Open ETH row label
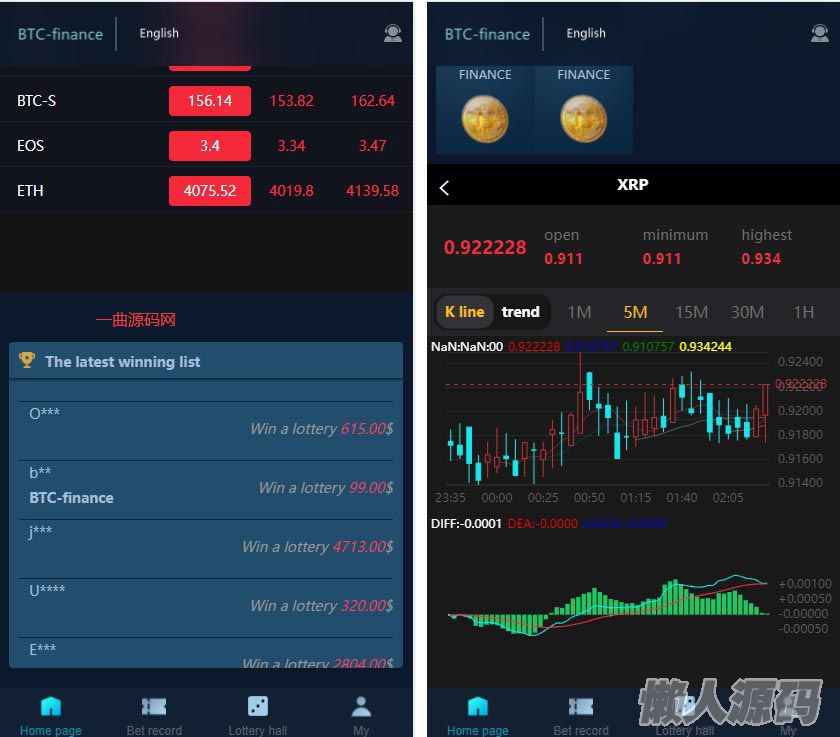The width and height of the screenshot is (840, 737). pos(30,191)
